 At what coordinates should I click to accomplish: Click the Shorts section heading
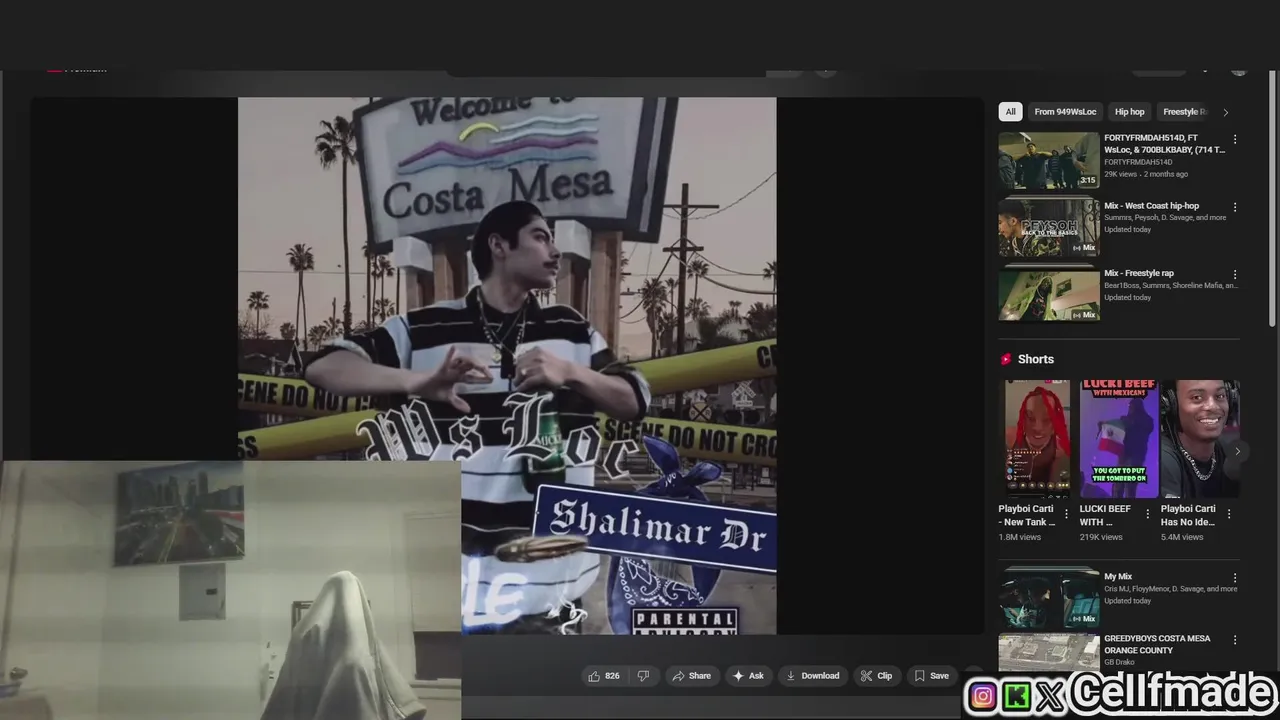(1036, 359)
